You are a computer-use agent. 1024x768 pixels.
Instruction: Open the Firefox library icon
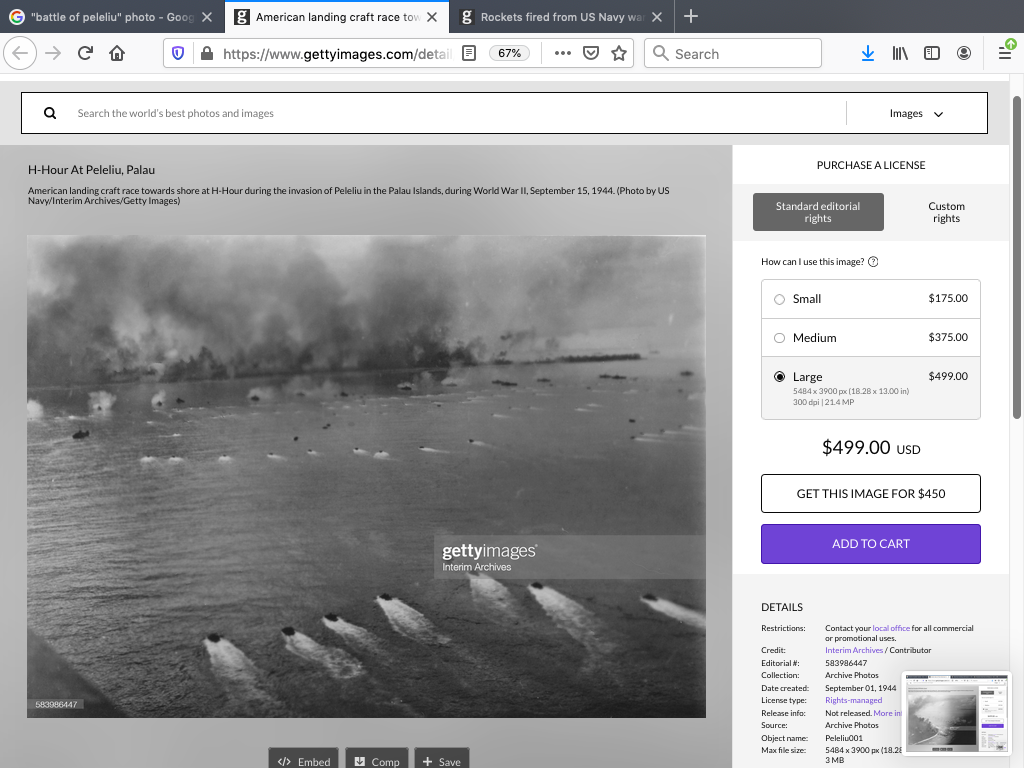[900, 54]
